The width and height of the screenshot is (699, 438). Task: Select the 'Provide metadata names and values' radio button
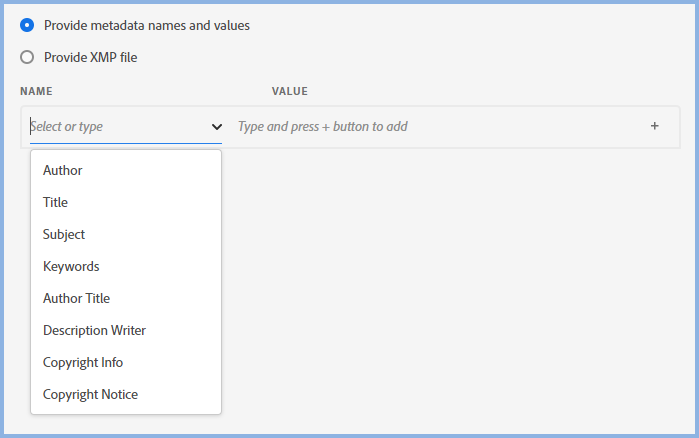tap(27, 25)
